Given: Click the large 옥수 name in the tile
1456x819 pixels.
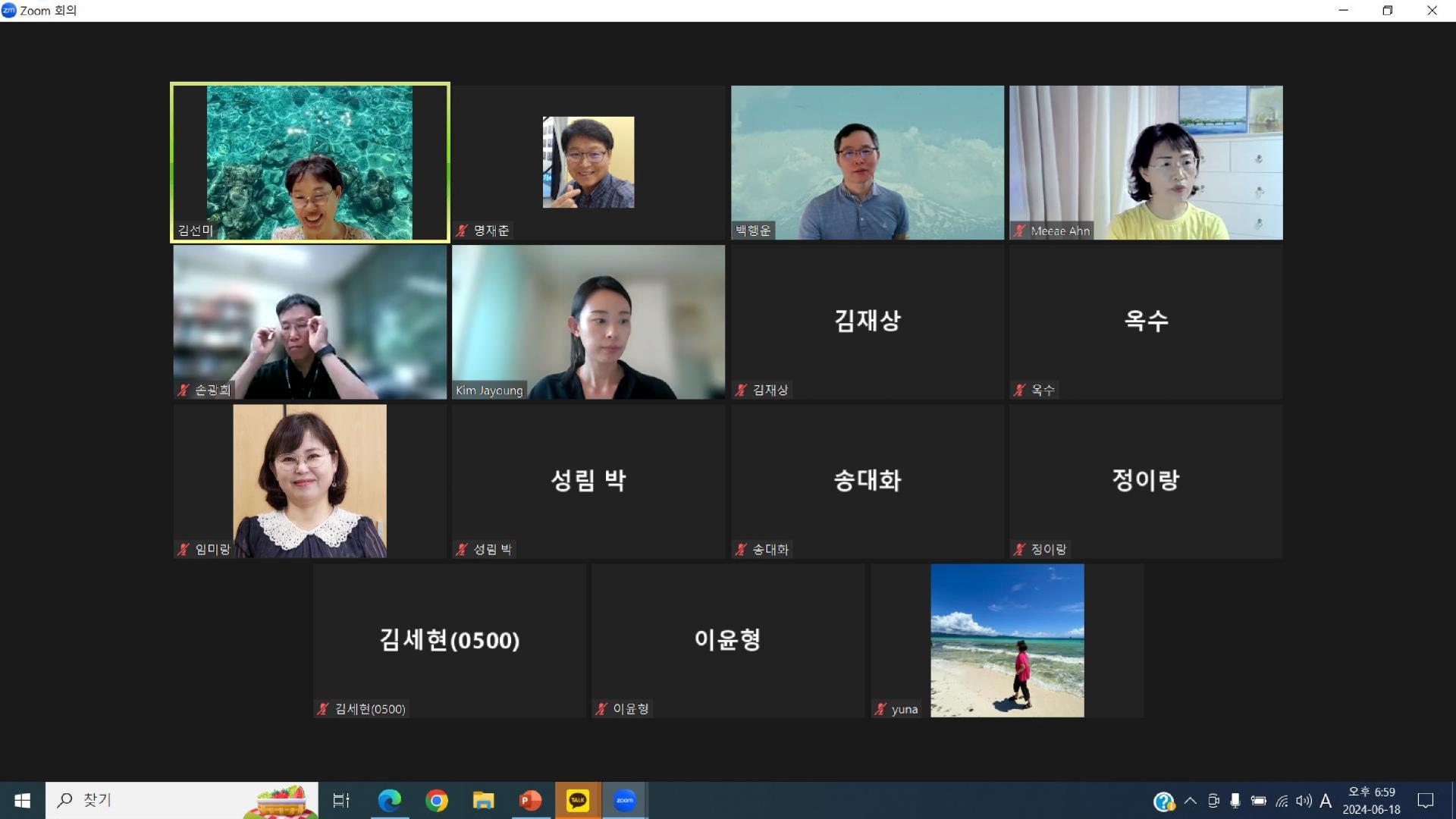Looking at the screenshot, I should (1146, 321).
